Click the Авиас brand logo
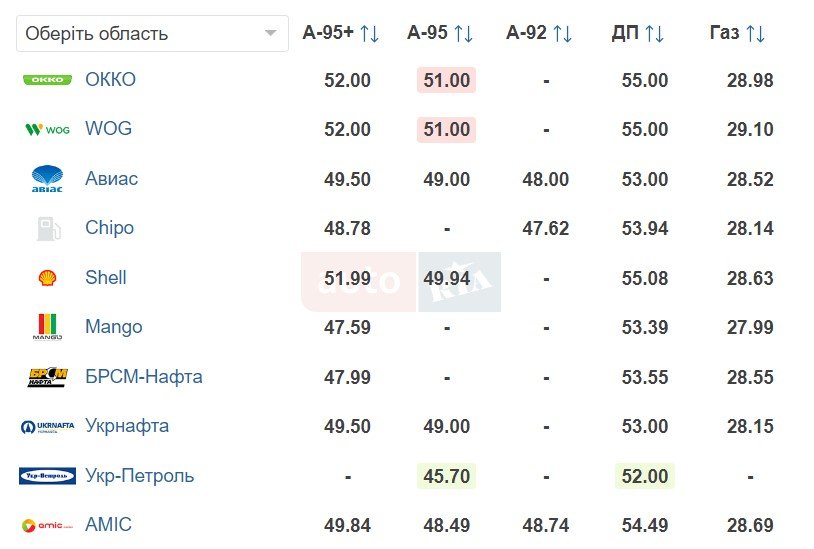The image size is (814, 549). (x=47, y=179)
